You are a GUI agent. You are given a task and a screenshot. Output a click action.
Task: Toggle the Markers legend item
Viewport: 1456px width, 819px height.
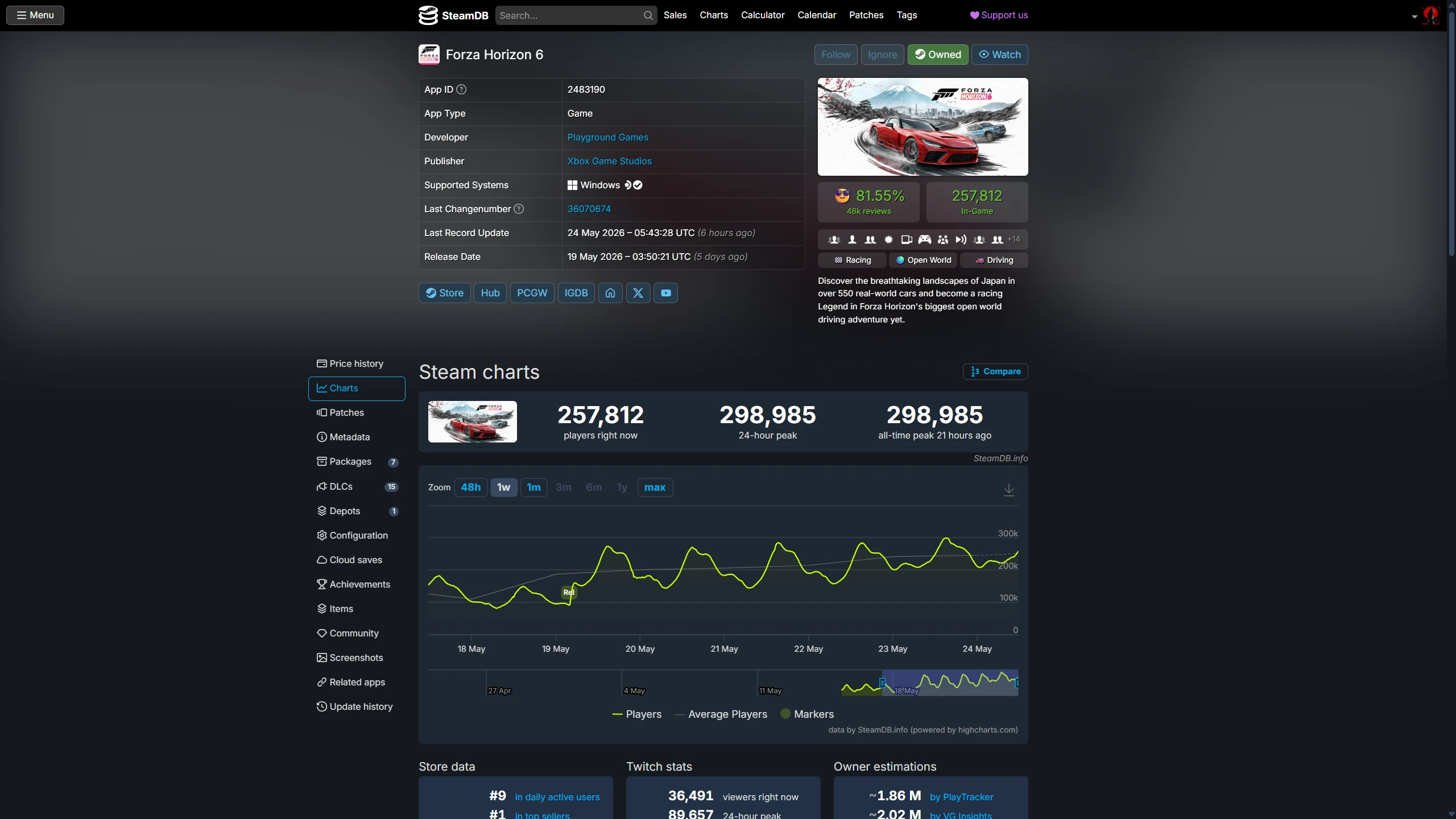[807, 714]
